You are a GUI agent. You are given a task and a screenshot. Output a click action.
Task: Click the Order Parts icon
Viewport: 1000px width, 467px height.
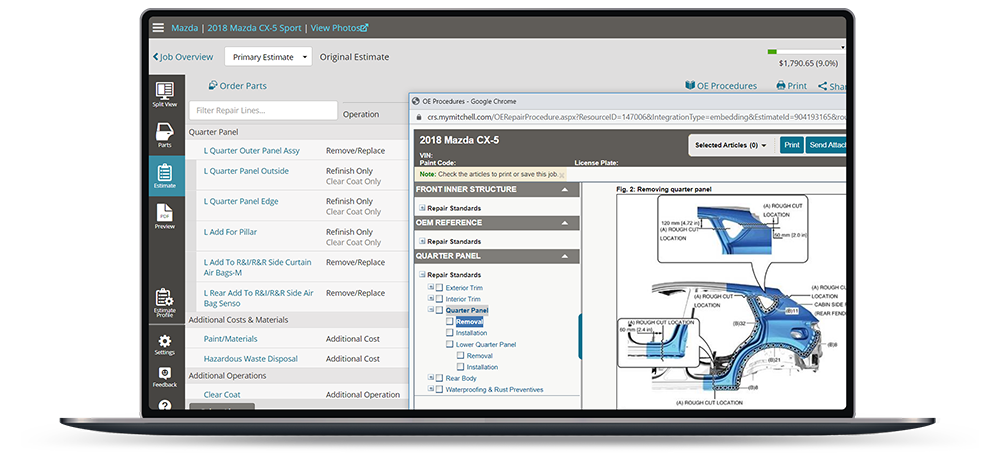coord(213,85)
